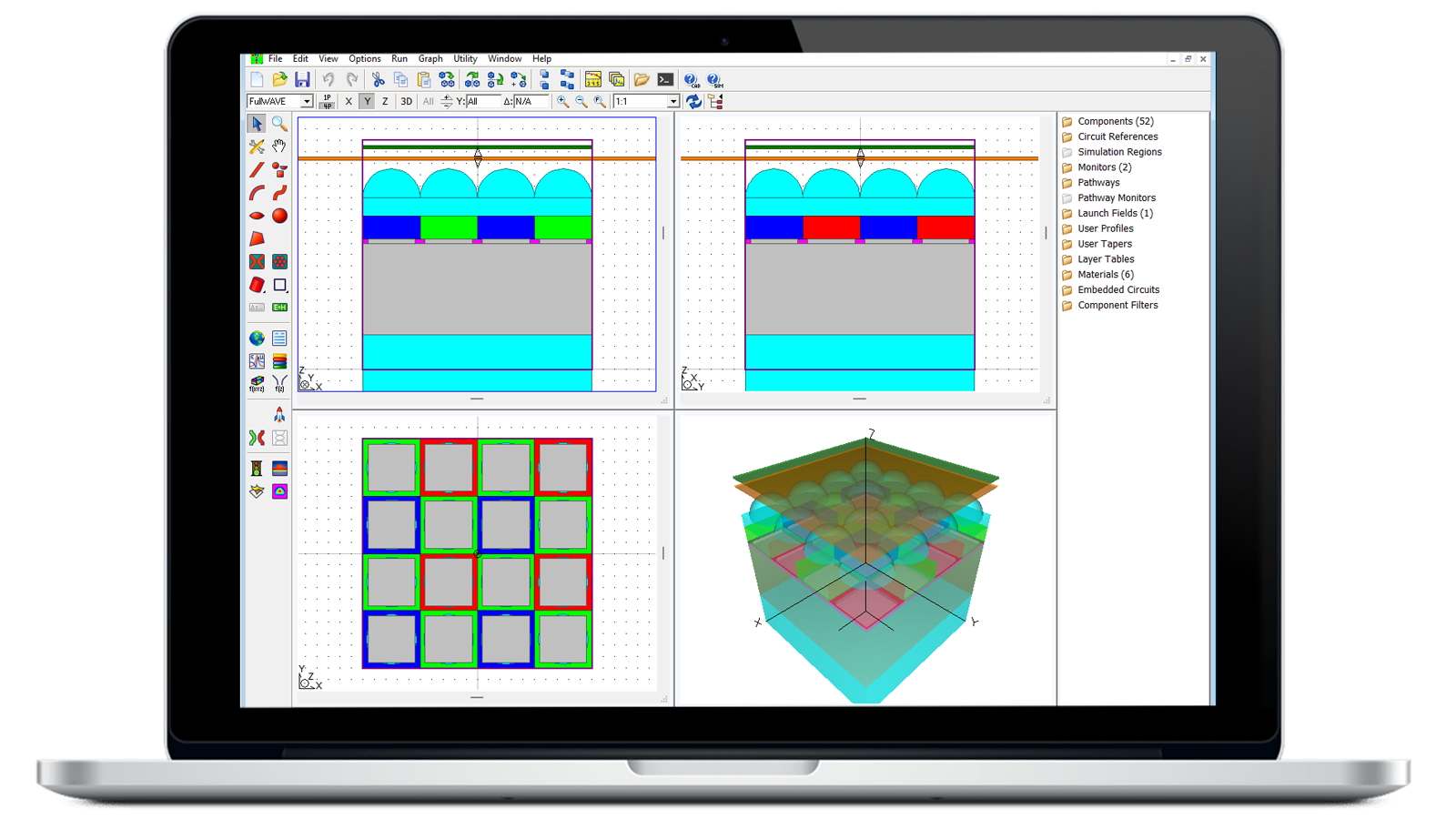The width and height of the screenshot is (1456, 819).
Task: Switch to 3D view mode
Action: pos(406,102)
